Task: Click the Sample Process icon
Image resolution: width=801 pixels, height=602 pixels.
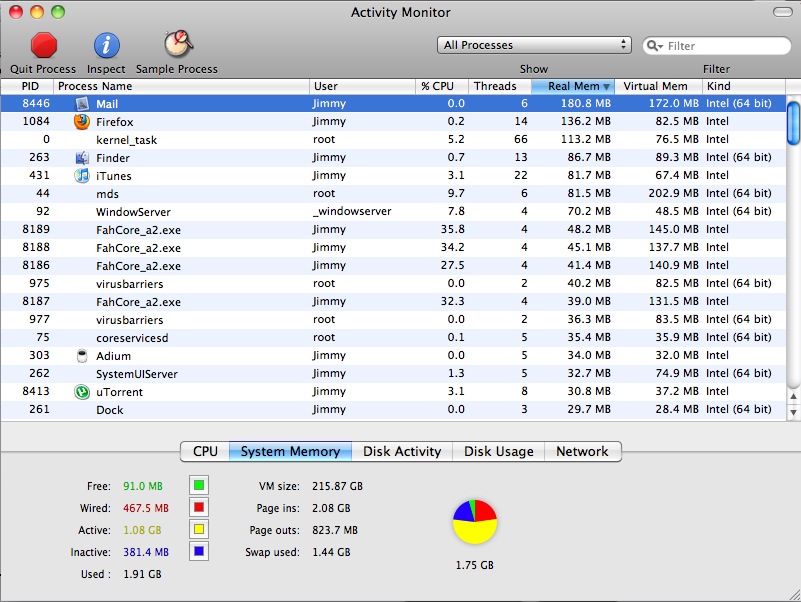Action: pos(178,44)
